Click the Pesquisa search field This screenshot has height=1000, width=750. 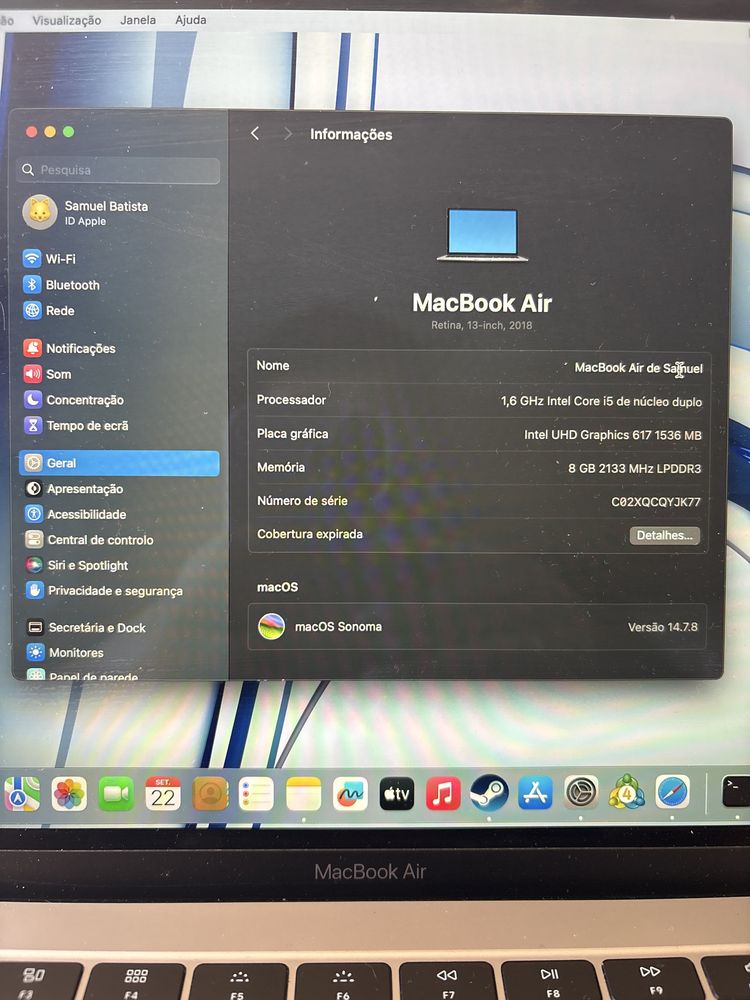pos(119,170)
